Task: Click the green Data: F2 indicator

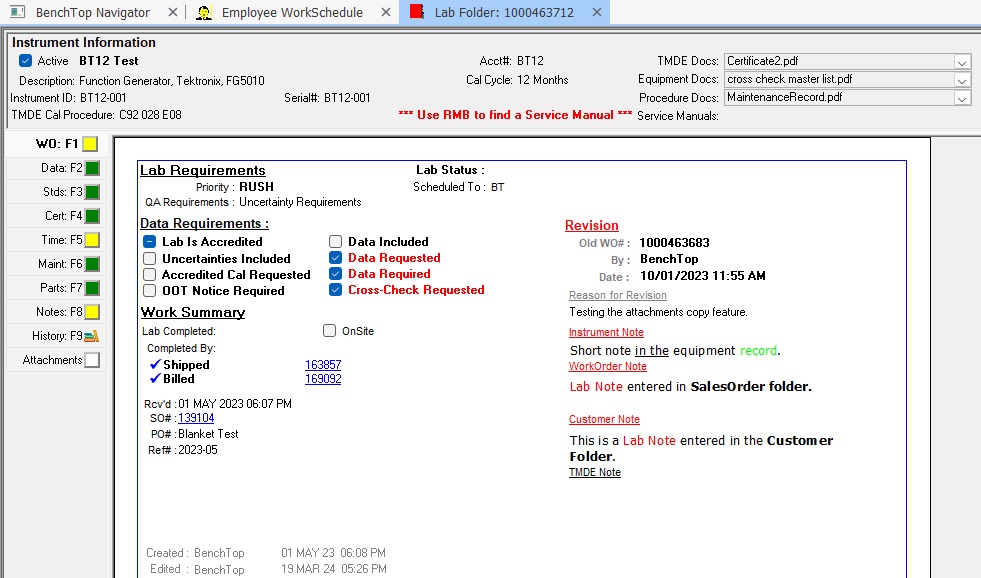Action: [92, 168]
